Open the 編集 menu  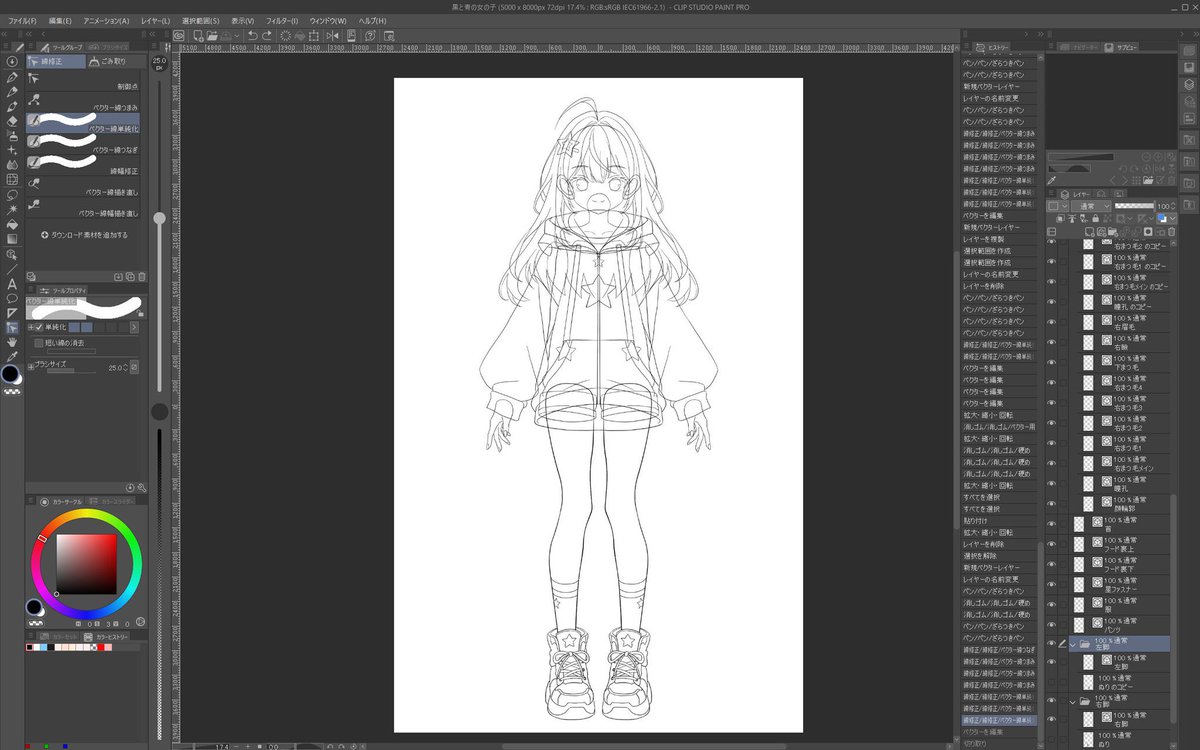(x=60, y=20)
